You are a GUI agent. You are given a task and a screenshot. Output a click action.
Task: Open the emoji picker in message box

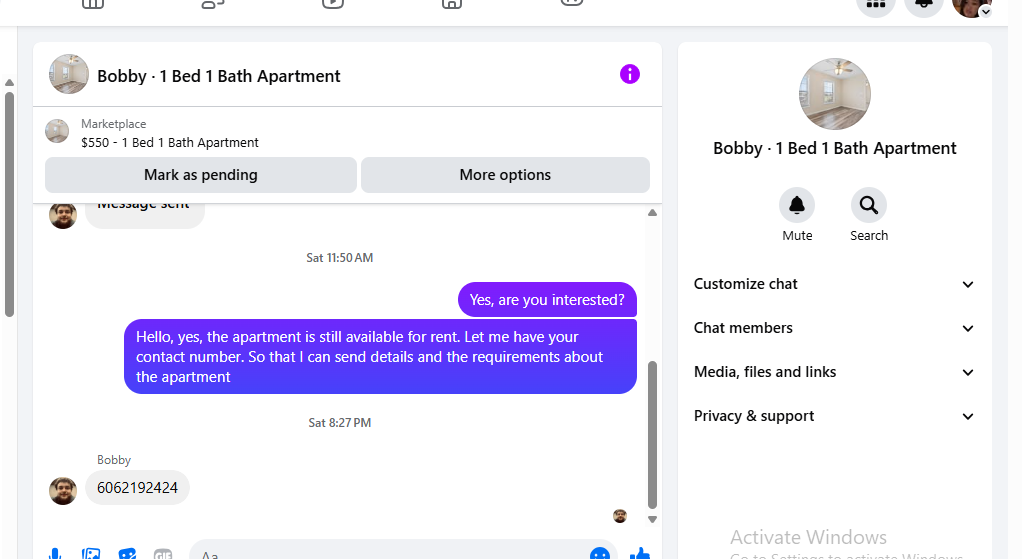tap(600, 554)
